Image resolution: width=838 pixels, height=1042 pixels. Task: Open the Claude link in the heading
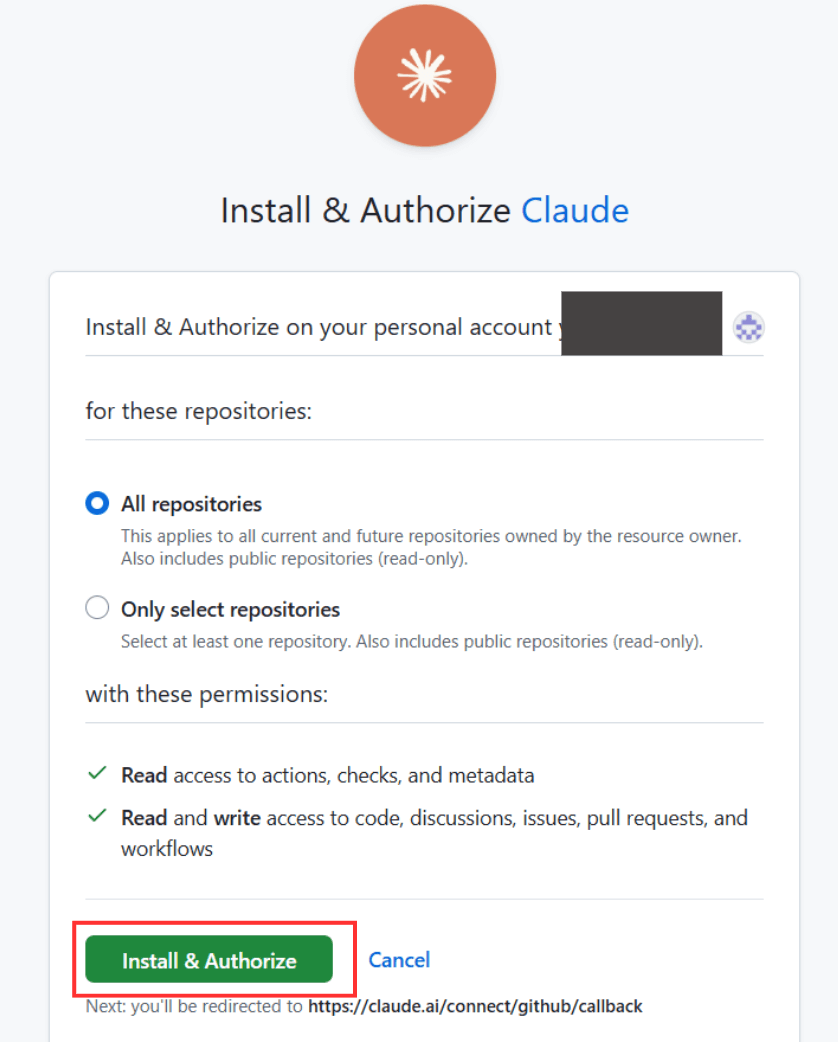(575, 211)
